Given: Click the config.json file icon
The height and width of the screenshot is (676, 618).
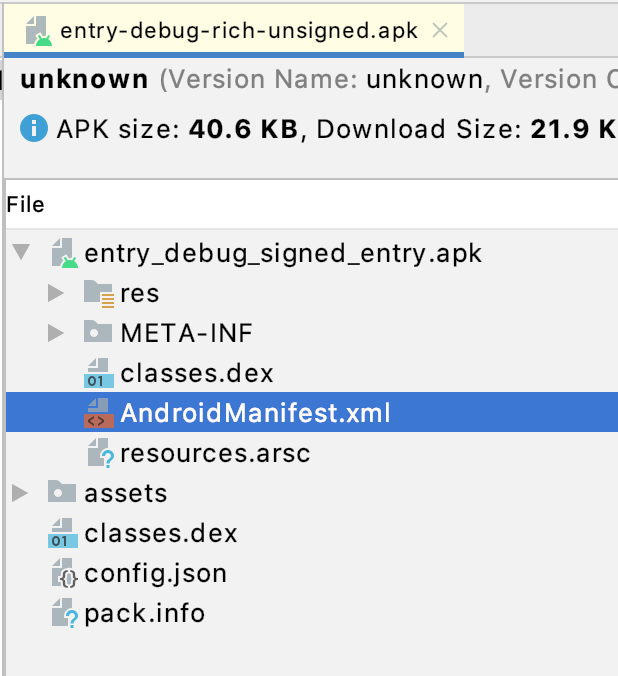Looking at the screenshot, I should pos(65,573).
